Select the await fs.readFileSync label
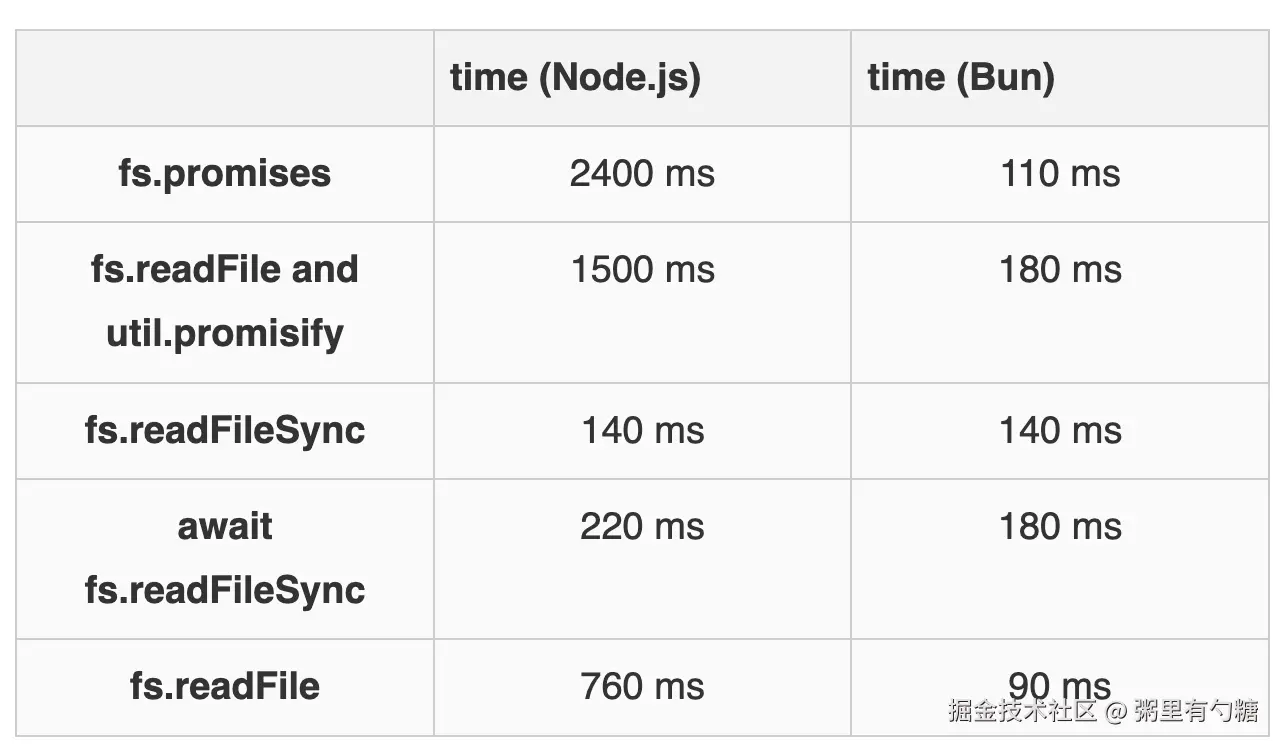 tap(224, 558)
